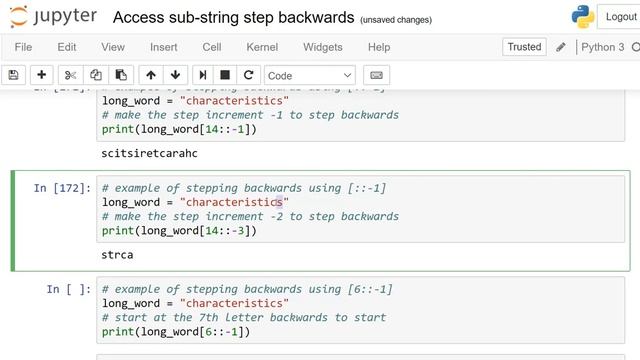Click the '(unsaved changes)' status text
The width and height of the screenshot is (640, 360).
point(396,20)
